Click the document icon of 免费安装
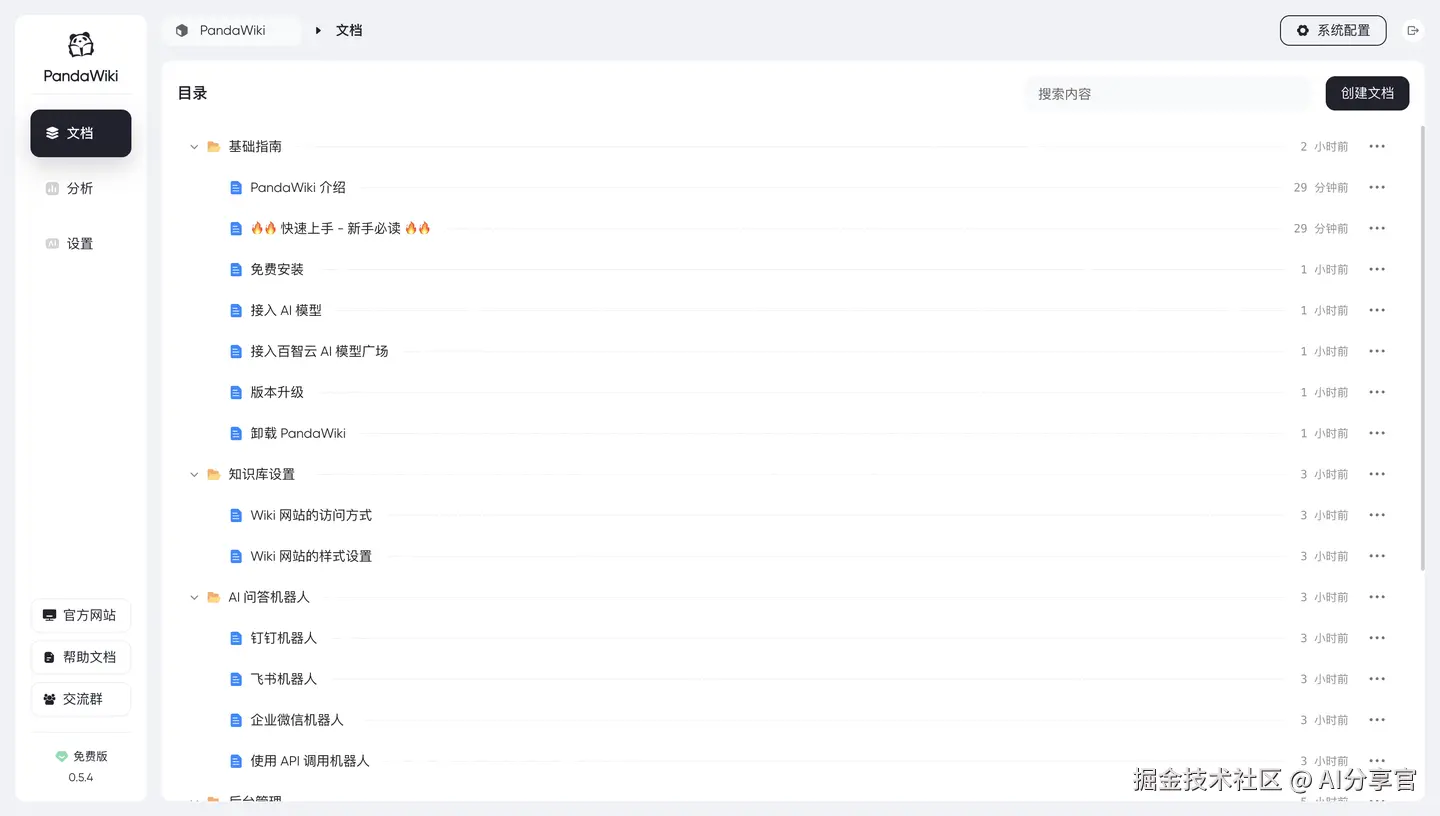 tap(236, 270)
